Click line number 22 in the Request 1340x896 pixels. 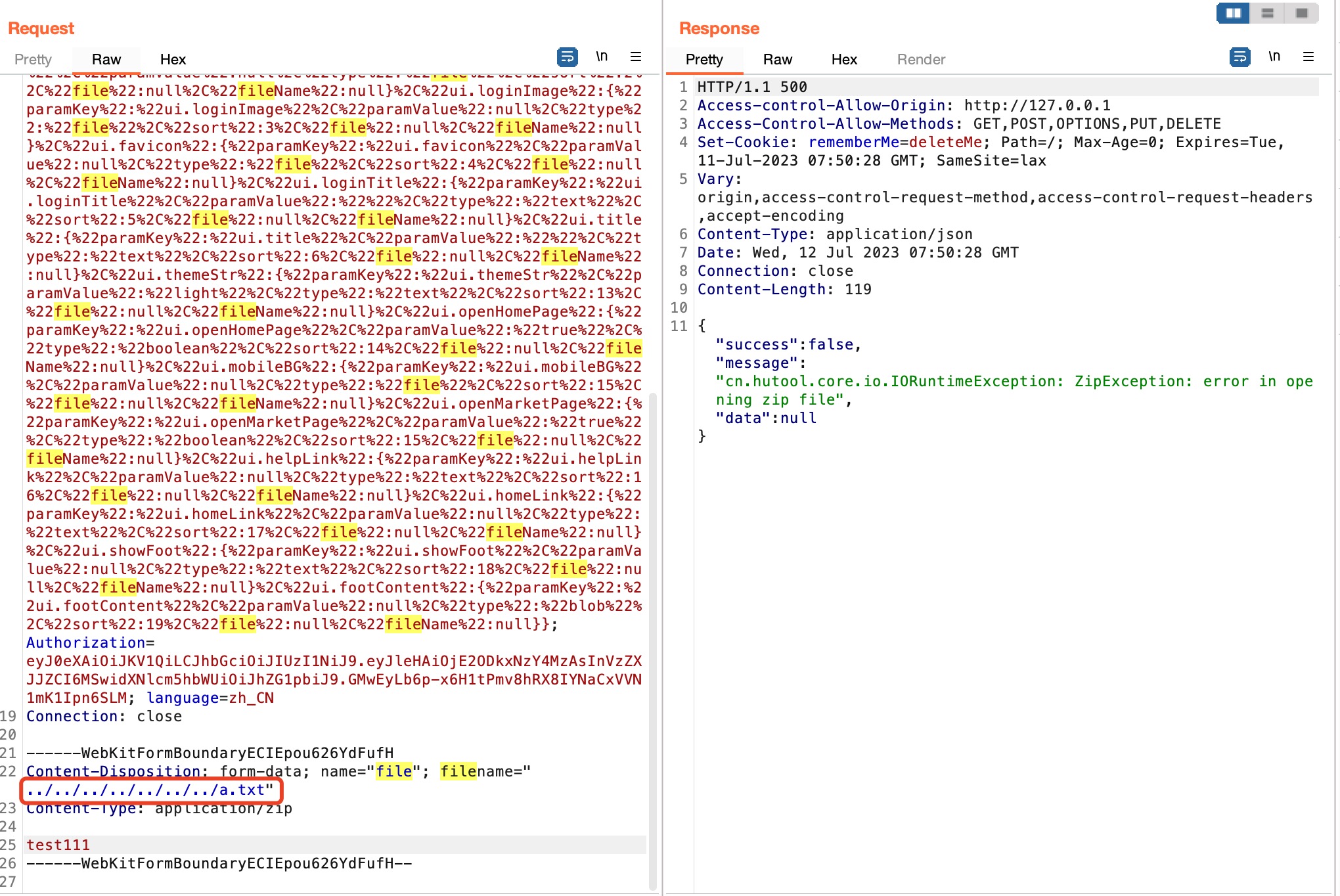point(12,771)
